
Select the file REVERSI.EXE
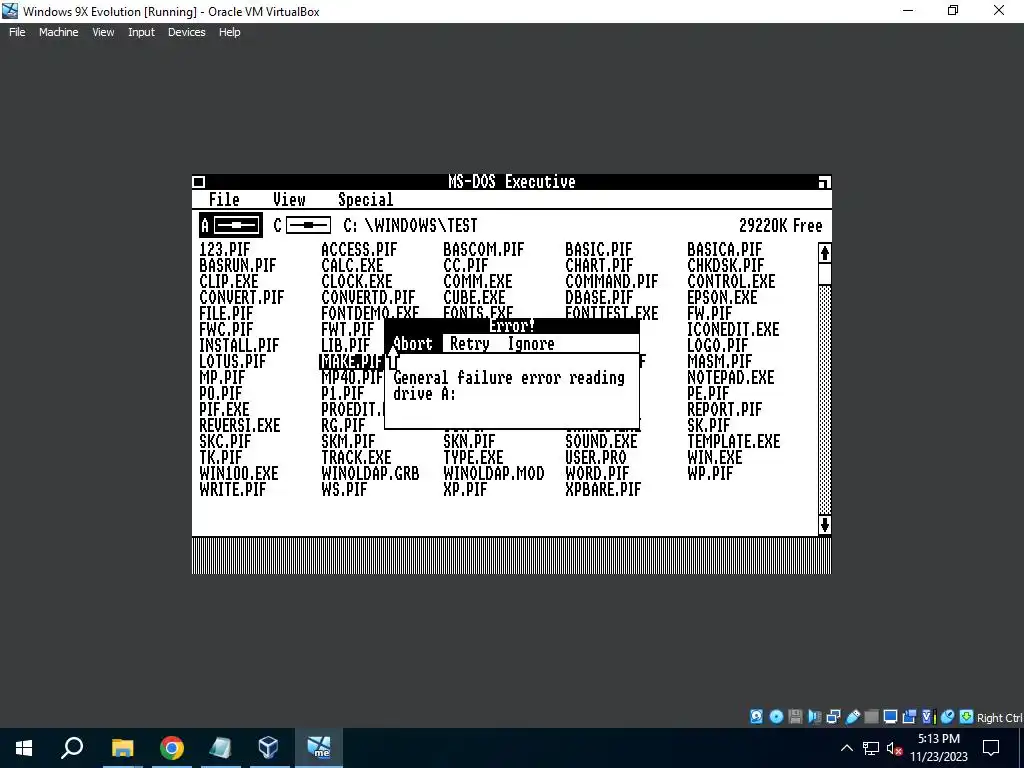[240, 426]
